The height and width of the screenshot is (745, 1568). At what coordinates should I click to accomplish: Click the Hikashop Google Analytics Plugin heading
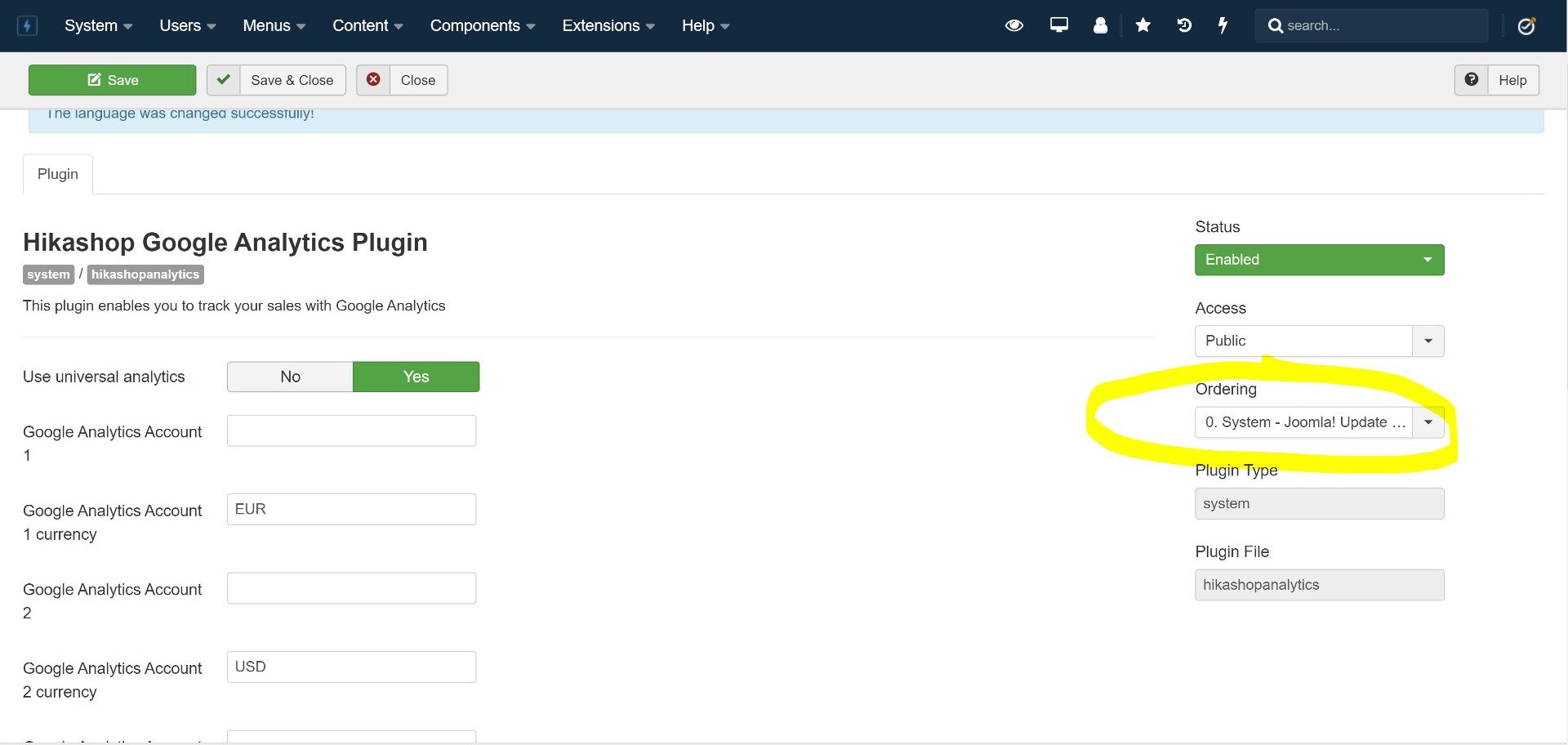[x=225, y=242]
